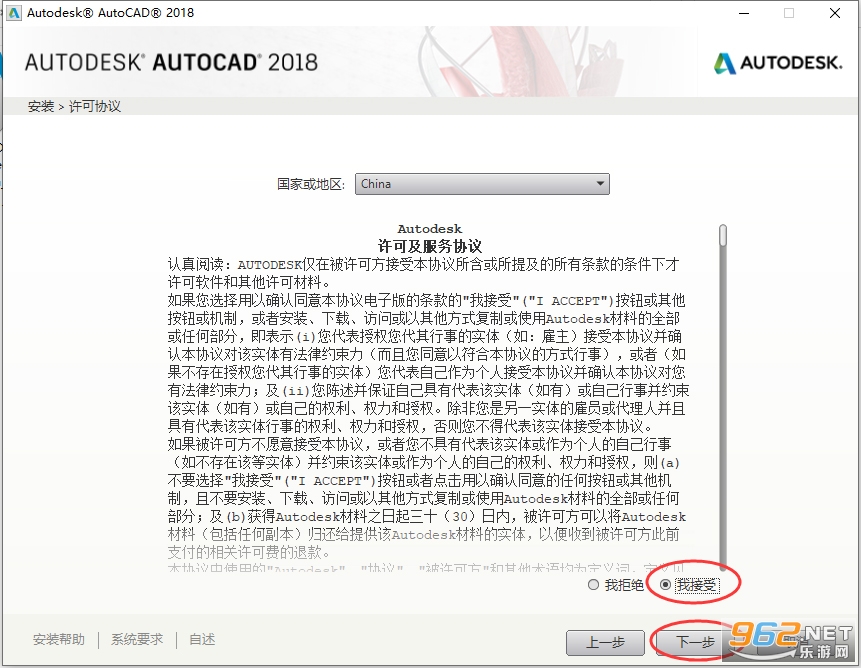Click the 国家或地区 label
861x668 pixels.
(x=311, y=184)
